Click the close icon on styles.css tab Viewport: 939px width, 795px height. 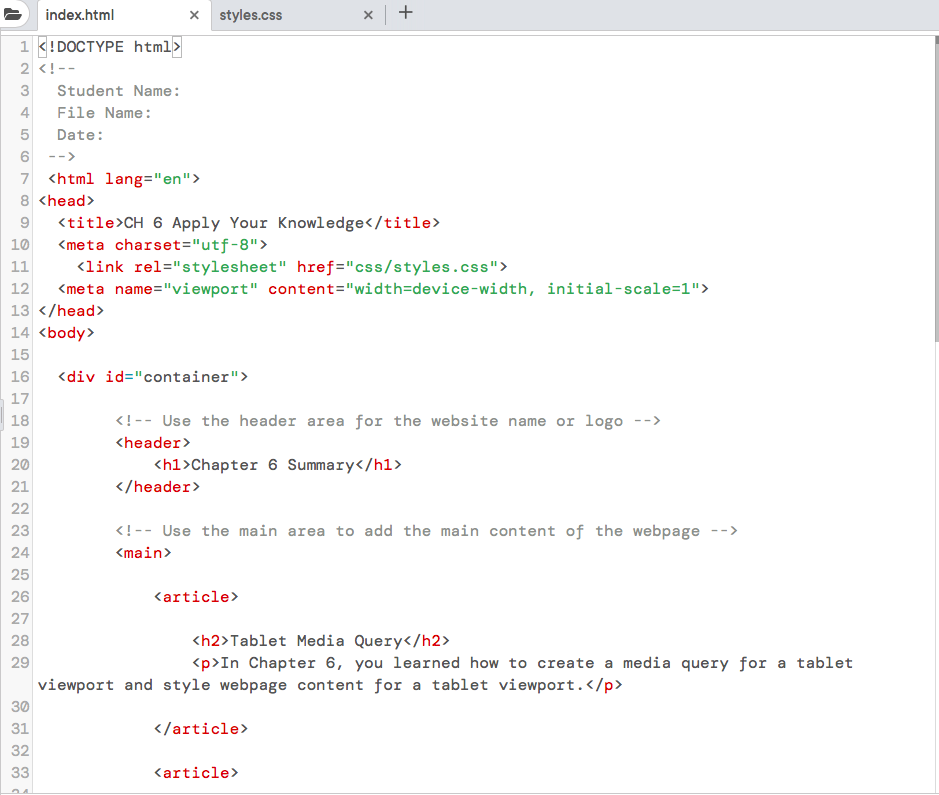pyautogui.click(x=368, y=15)
